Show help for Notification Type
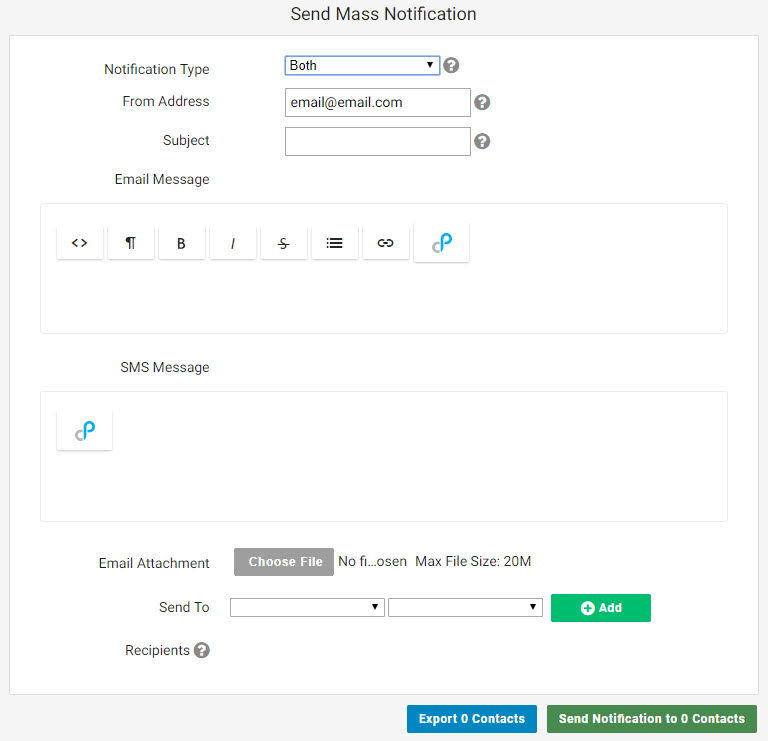The height and width of the screenshot is (741, 768). click(451, 65)
